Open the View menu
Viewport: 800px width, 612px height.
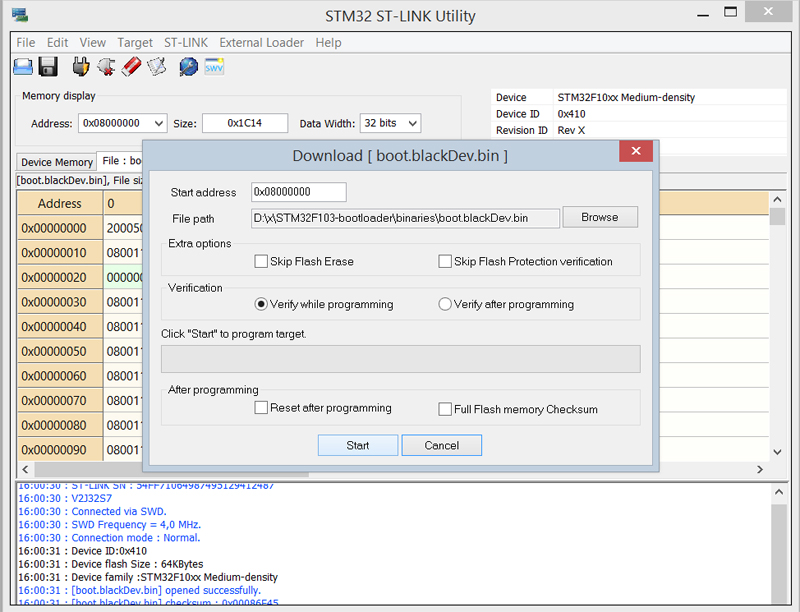[92, 43]
